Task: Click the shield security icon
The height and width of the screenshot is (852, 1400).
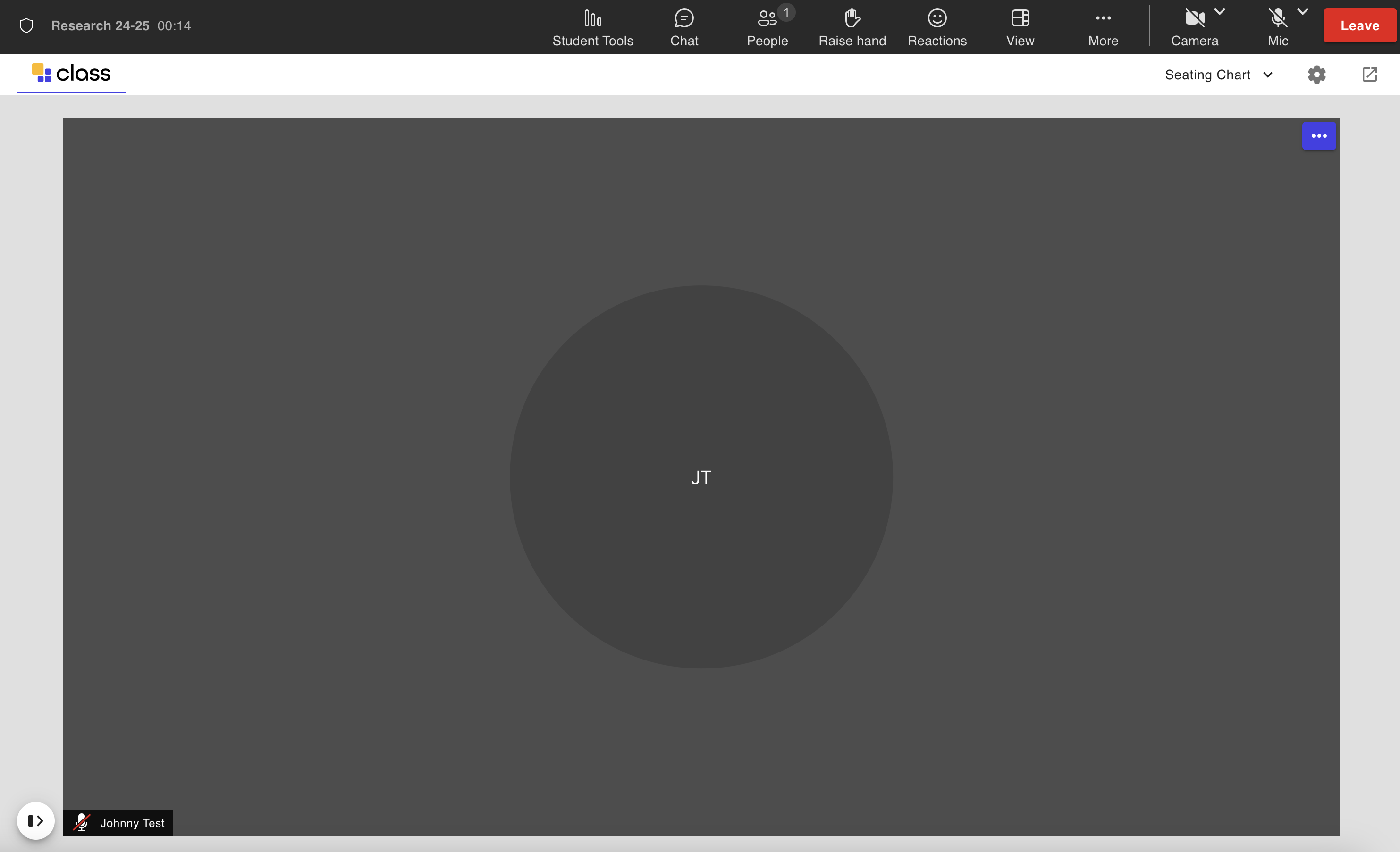Action: coord(26,25)
